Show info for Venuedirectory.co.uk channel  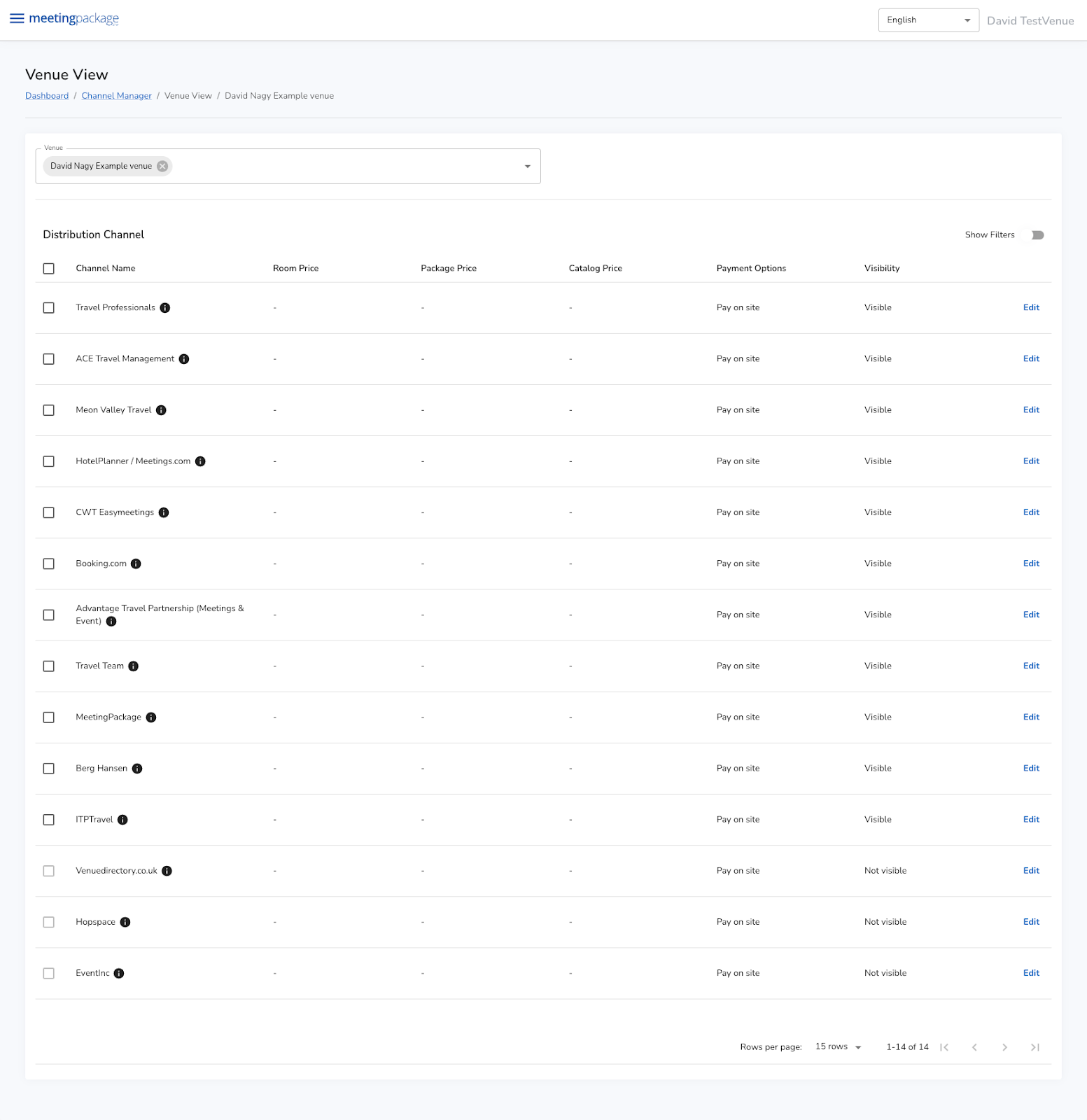click(167, 871)
